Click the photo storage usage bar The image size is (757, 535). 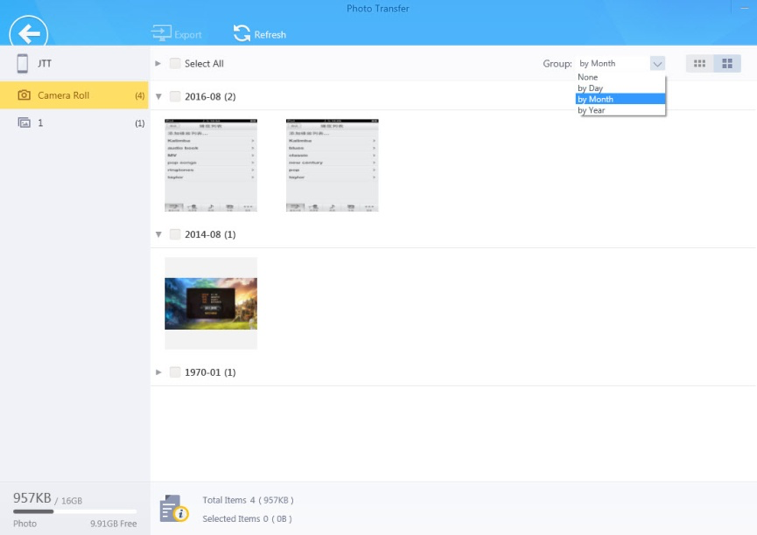(75, 511)
